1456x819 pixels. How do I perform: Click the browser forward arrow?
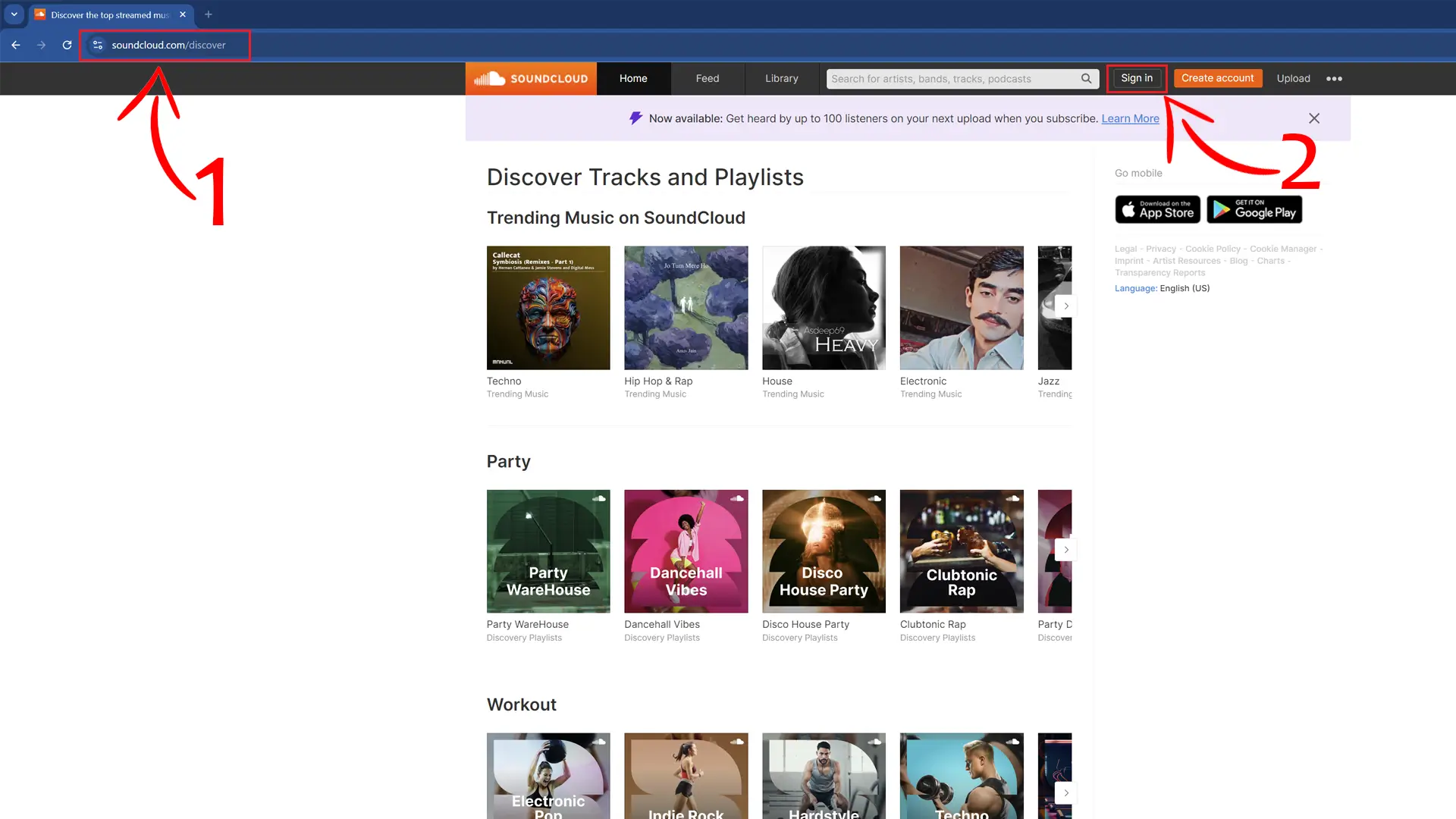(42, 45)
